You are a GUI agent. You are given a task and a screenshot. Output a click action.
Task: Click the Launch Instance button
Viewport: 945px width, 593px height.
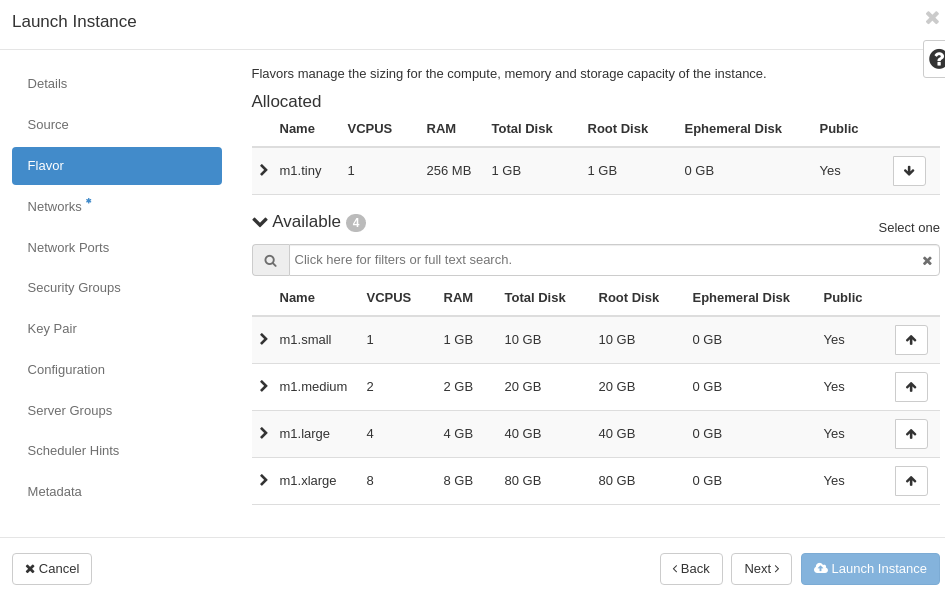(870, 569)
